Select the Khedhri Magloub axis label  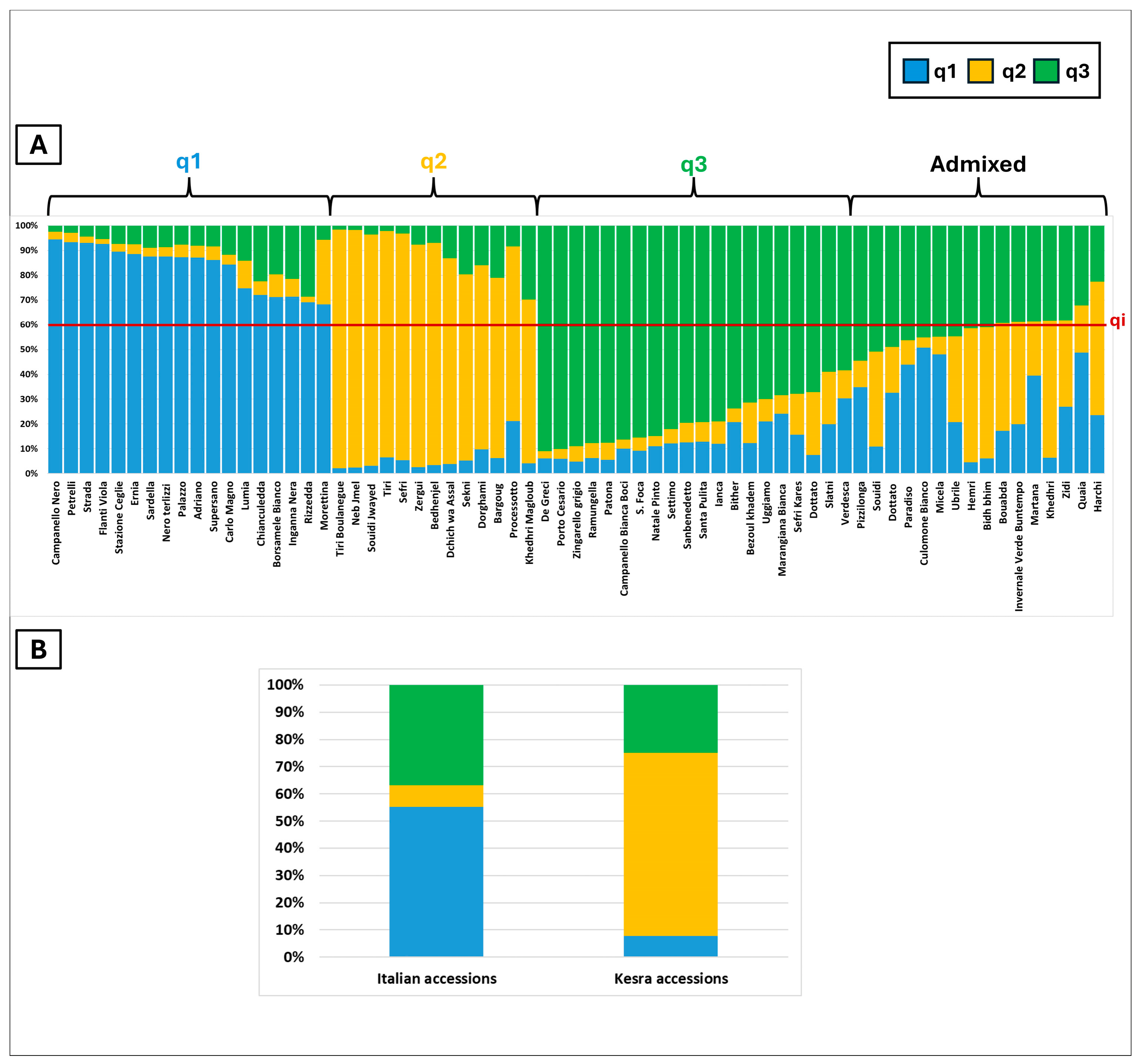tap(529, 523)
